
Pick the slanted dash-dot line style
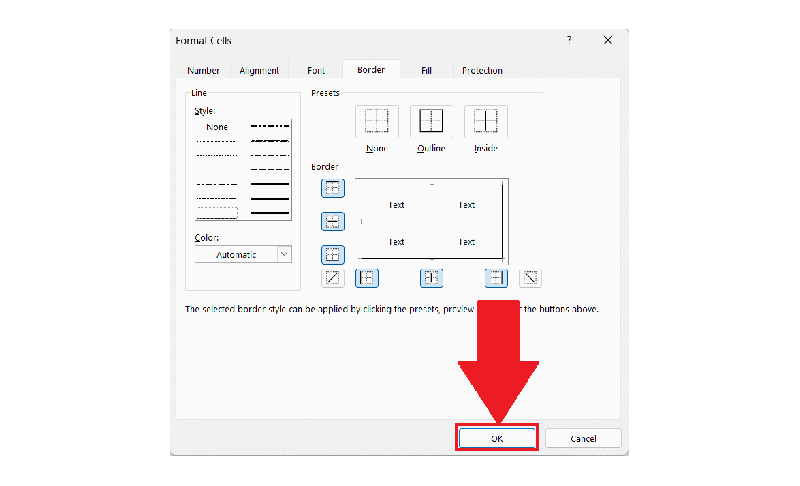click(270, 141)
